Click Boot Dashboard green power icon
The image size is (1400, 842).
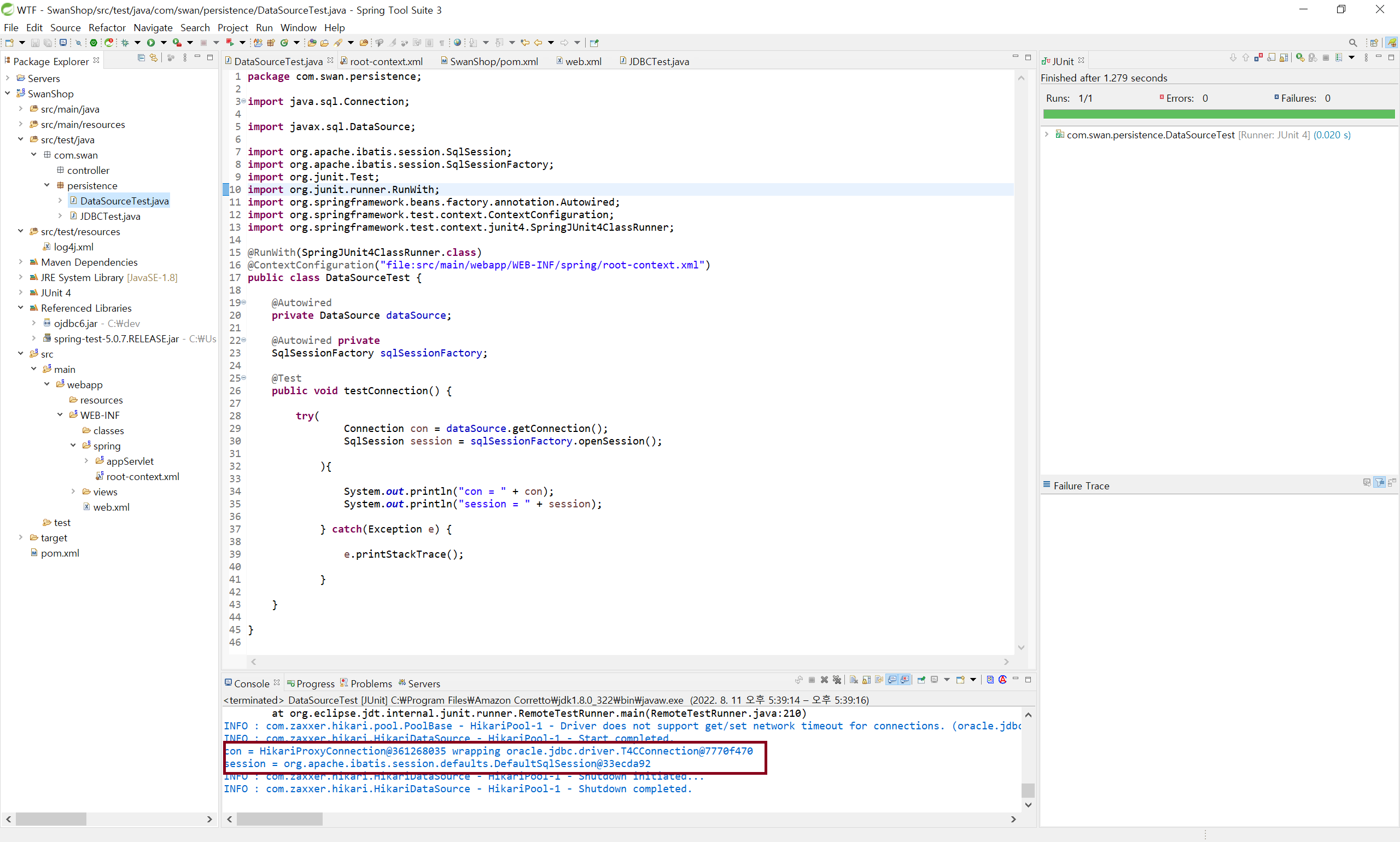coord(94,43)
